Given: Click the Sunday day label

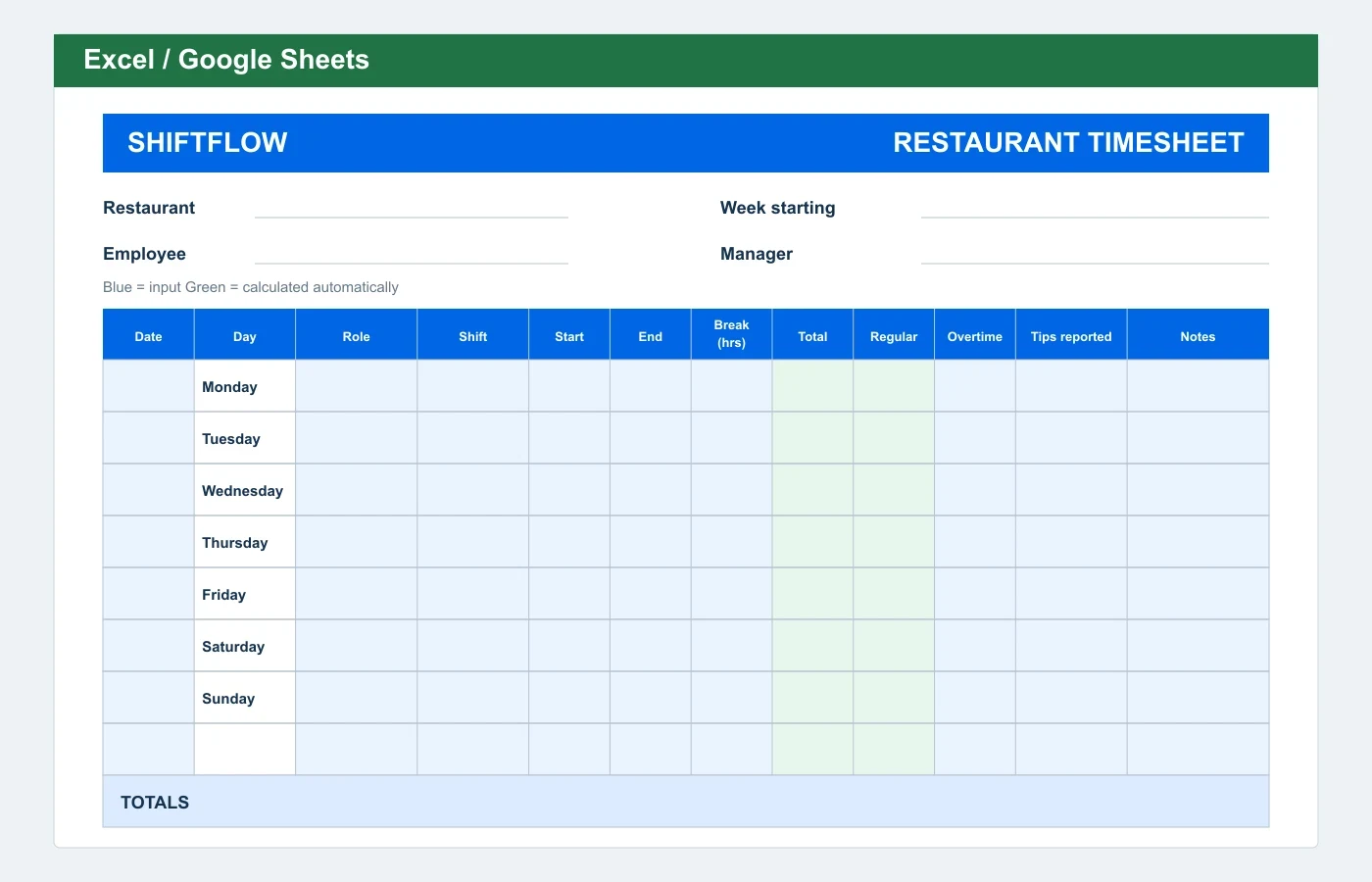Looking at the screenshot, I should 228,699.
